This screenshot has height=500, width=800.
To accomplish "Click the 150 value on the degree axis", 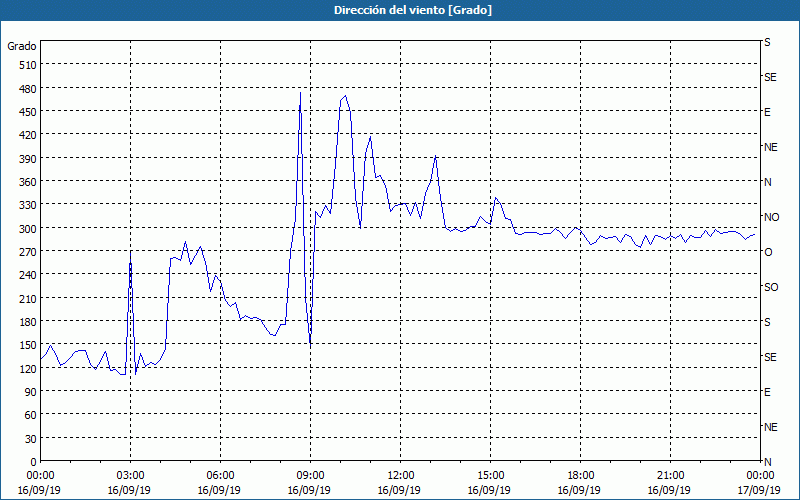I will pos(28,345).
